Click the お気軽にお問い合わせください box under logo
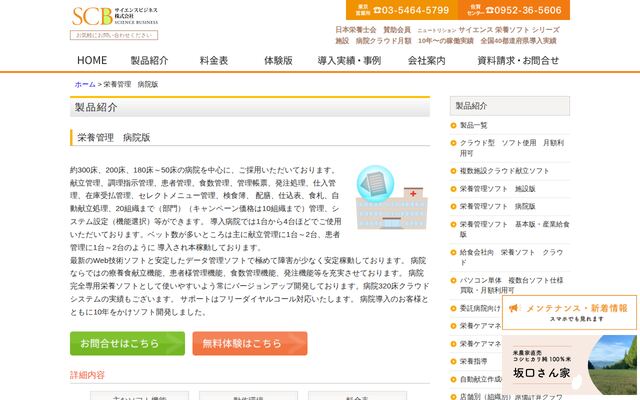Viewport: 640px width, 400px height. coord(114,35)
